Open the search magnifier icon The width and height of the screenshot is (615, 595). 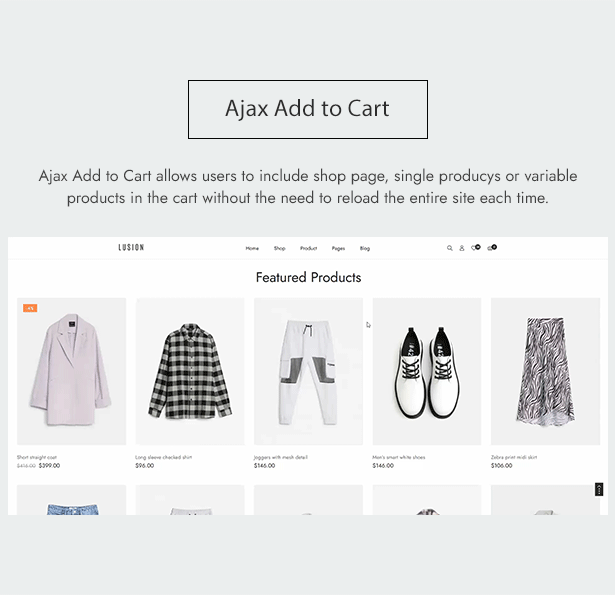coord(449,248)
